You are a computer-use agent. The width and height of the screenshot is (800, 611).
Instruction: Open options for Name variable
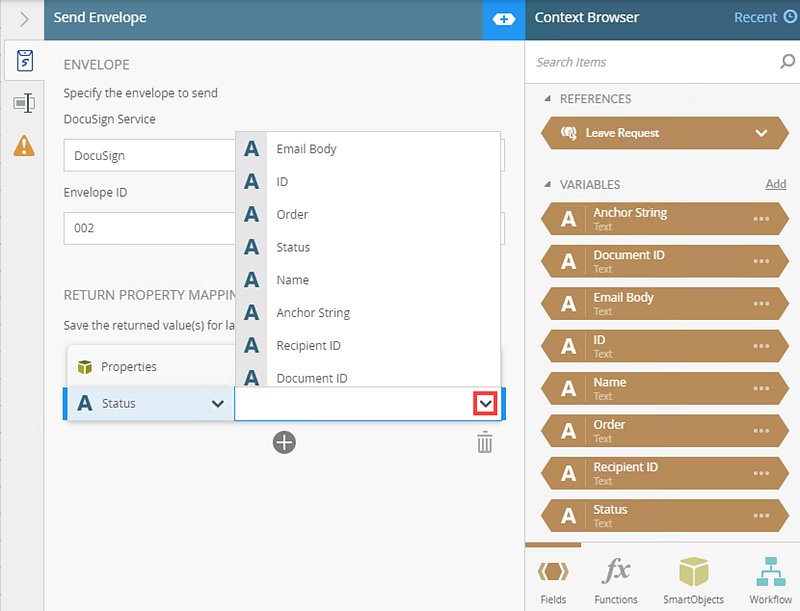[x=761, y=388]
